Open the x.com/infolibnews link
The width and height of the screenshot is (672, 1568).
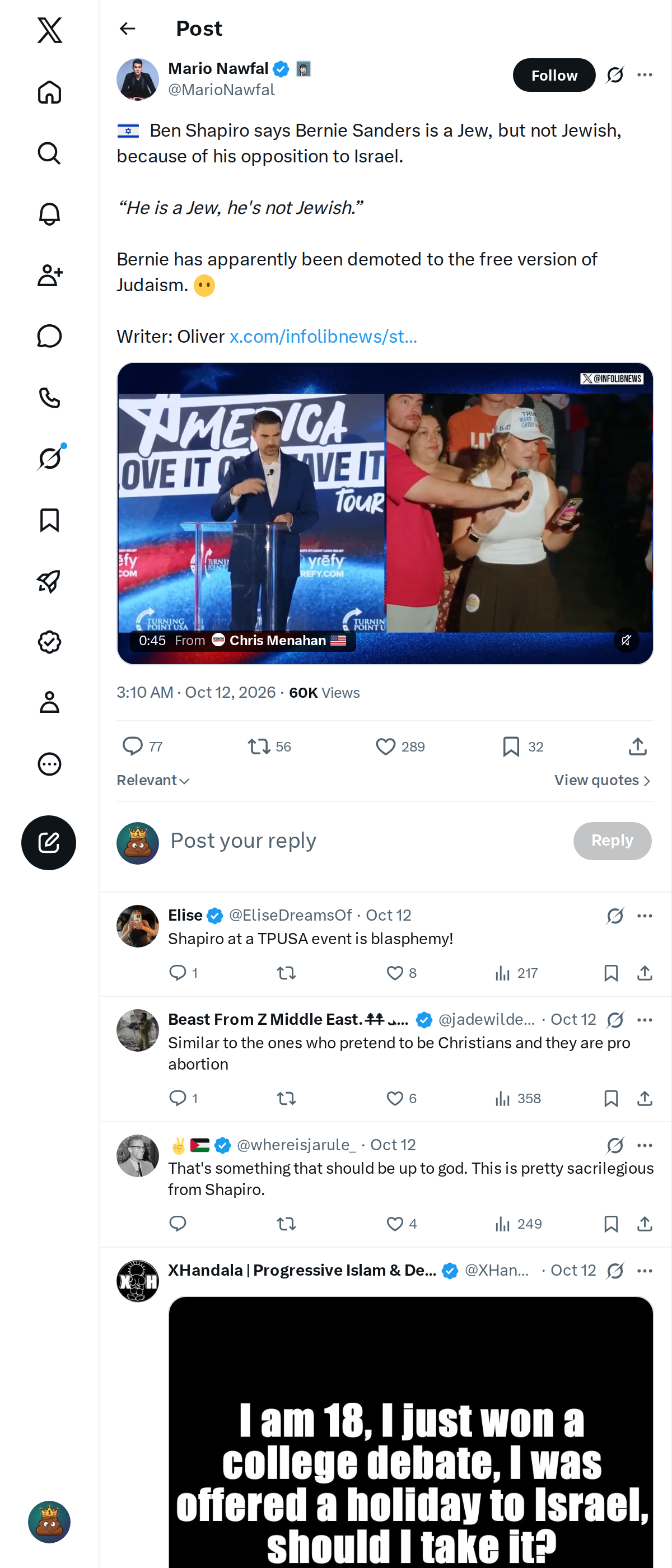click(x=323, y=337)
